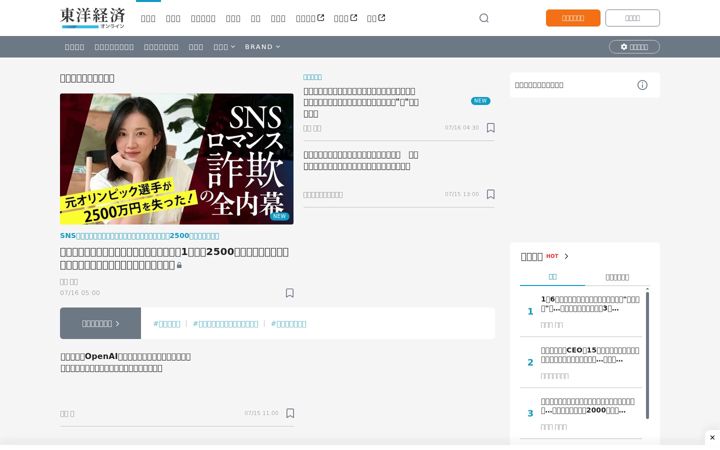Follow the blue SNS…2500 link under the thumbnail
The width and height of the screenshot is (720, 450).
coord(140,236)
